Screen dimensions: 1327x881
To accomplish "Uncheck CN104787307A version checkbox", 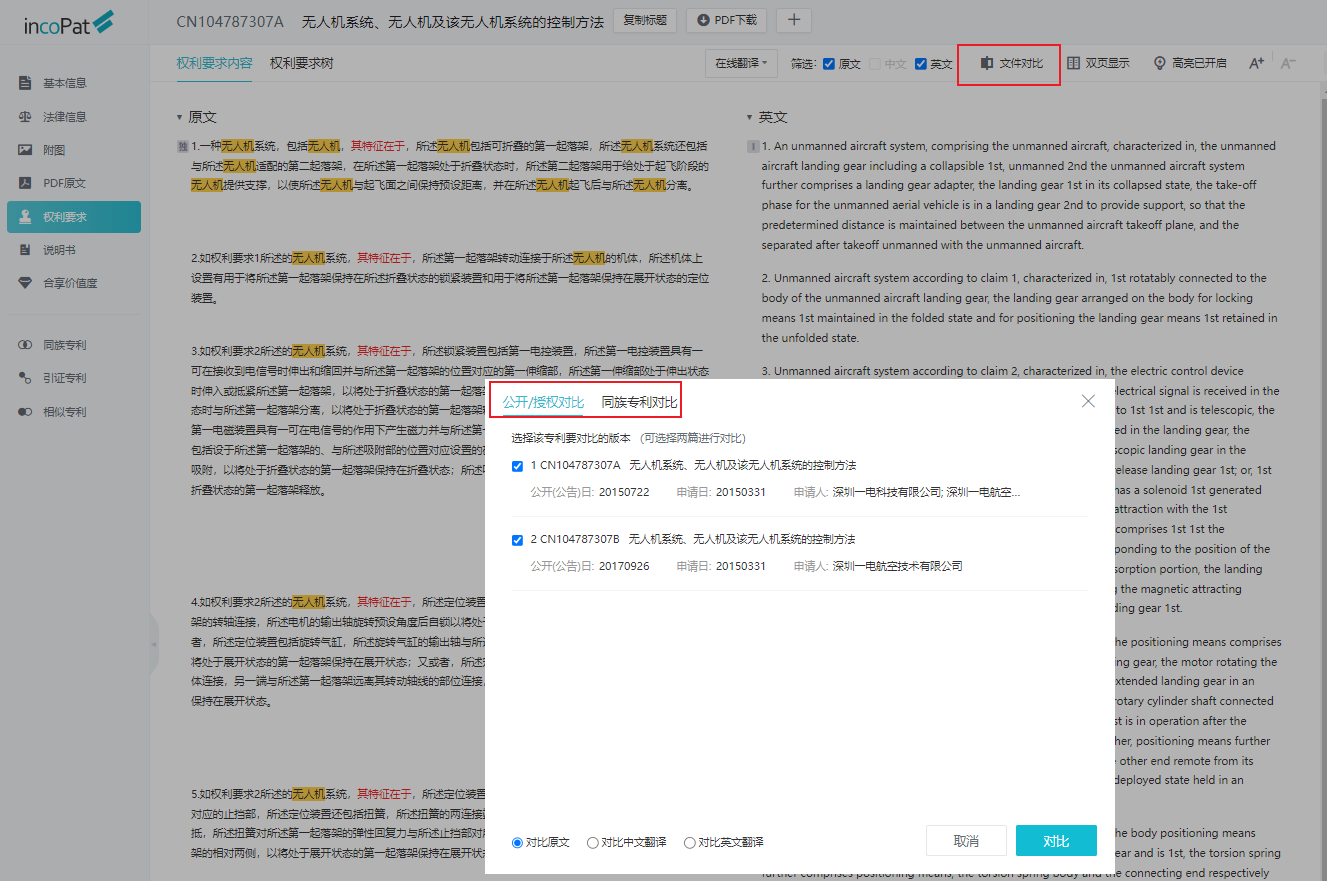I will [x=517, y=466].
